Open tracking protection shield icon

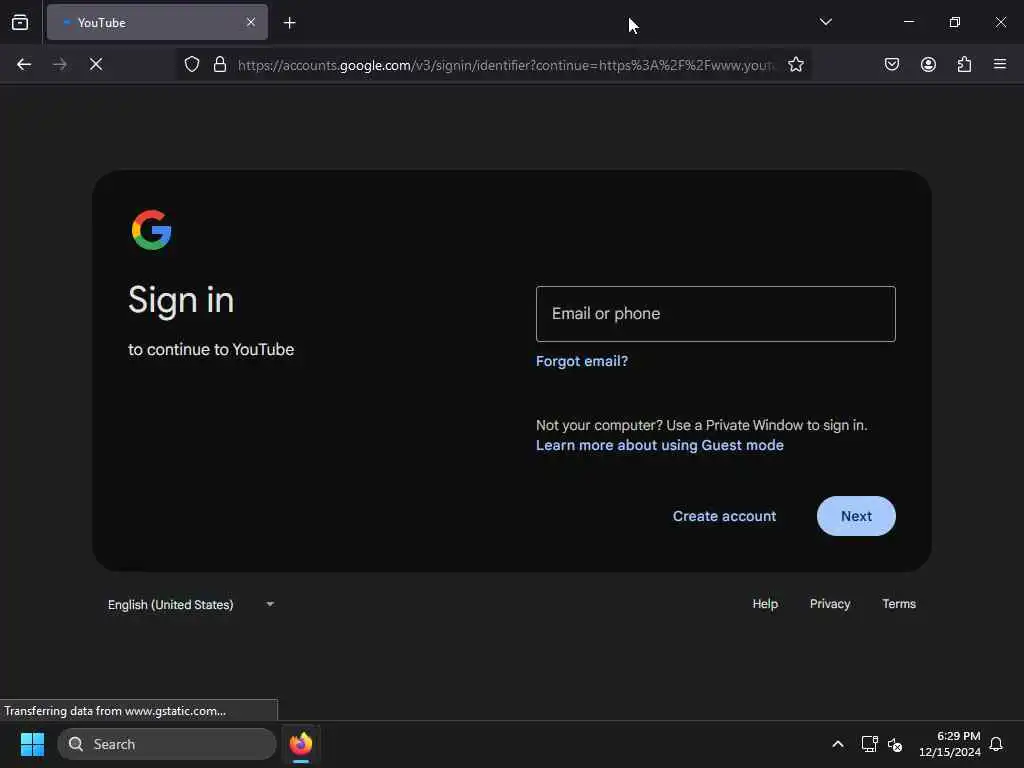click(191, 64)
